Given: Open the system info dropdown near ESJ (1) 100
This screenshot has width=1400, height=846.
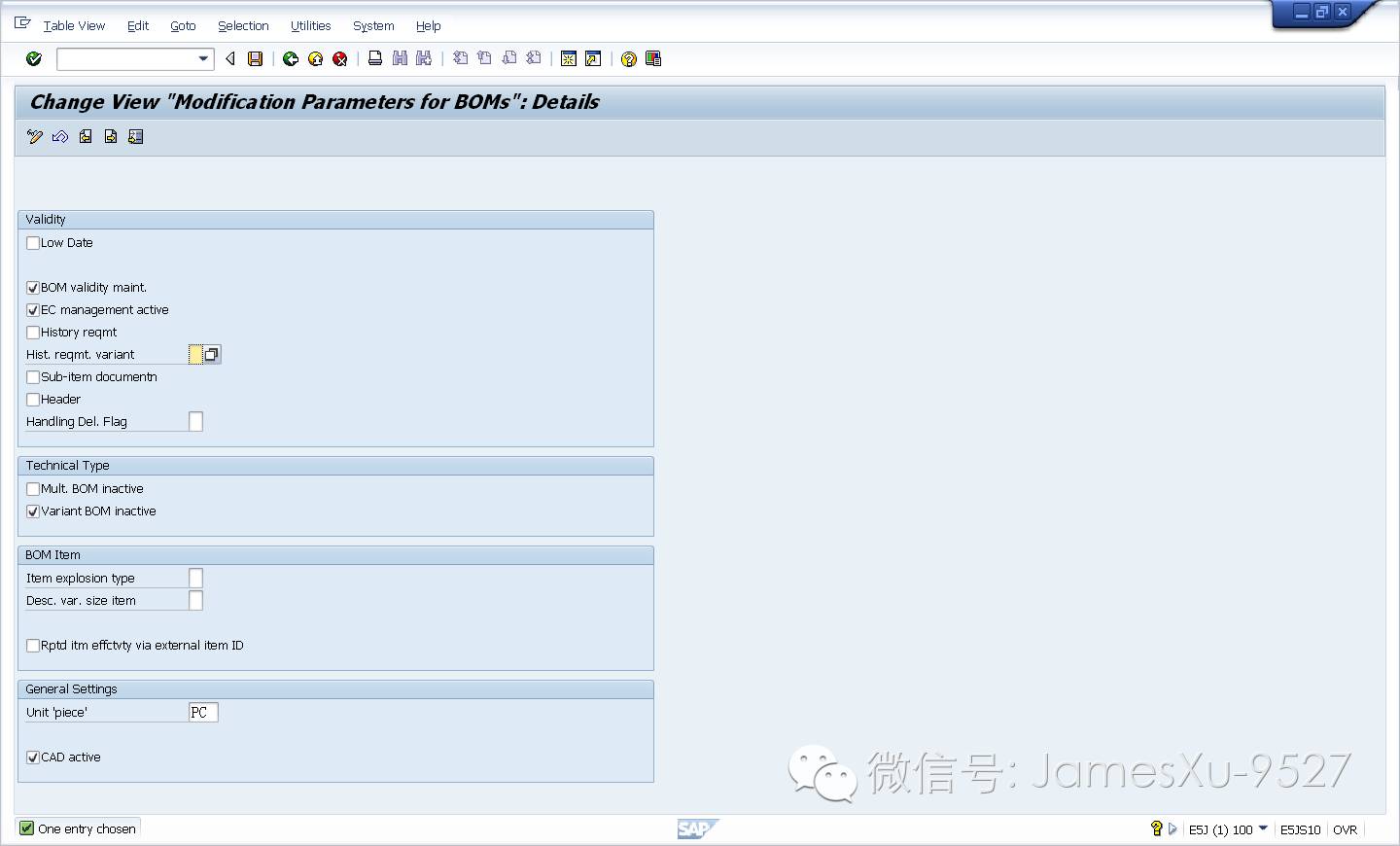Looking at the screenshot, I should pos(1263,828).
